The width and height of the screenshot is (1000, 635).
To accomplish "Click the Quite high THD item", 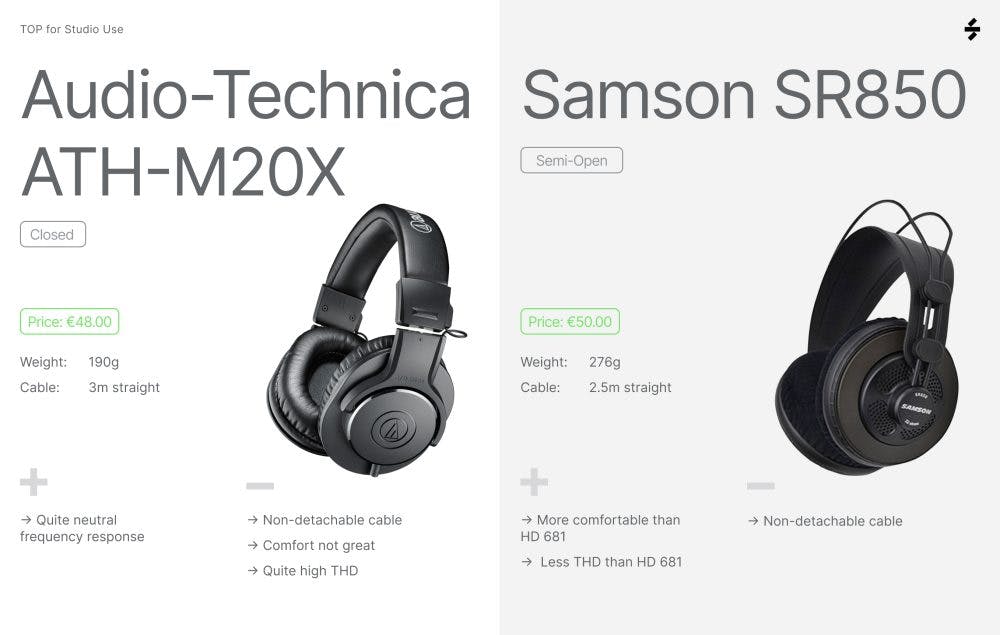I will tap(309, 571).
